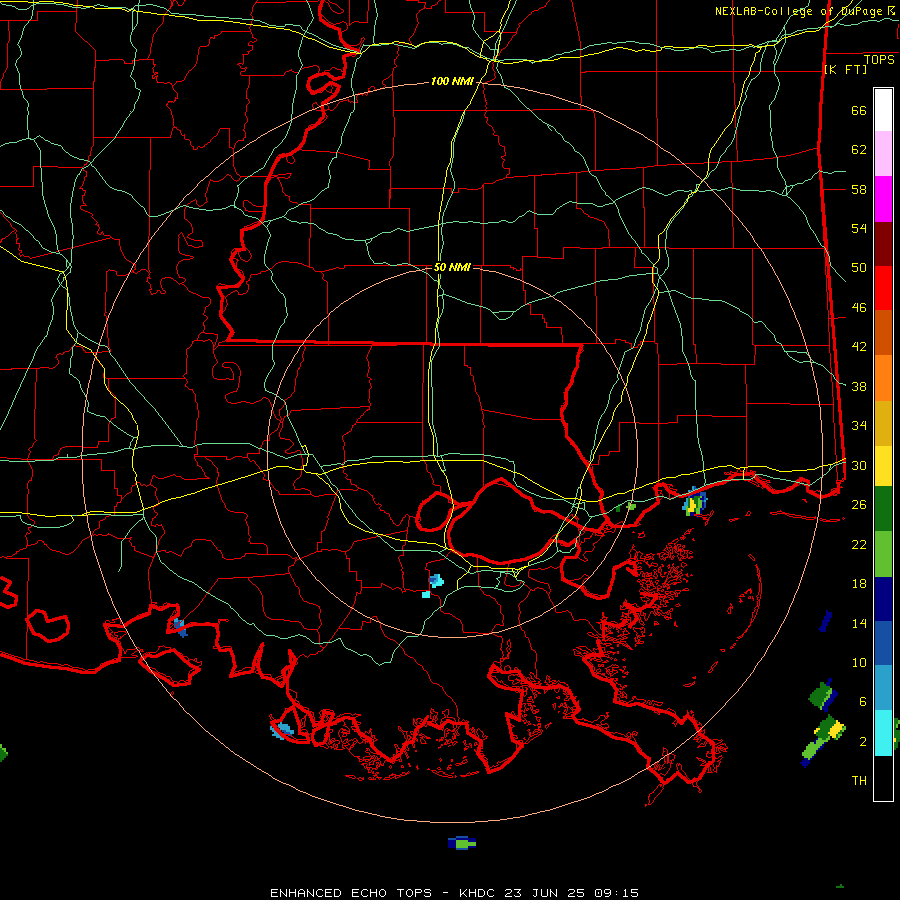Image resolution: width=900 pixels, height=900 pixels.
Task: Select the bright red legend swatch
Action: [883, 288]
